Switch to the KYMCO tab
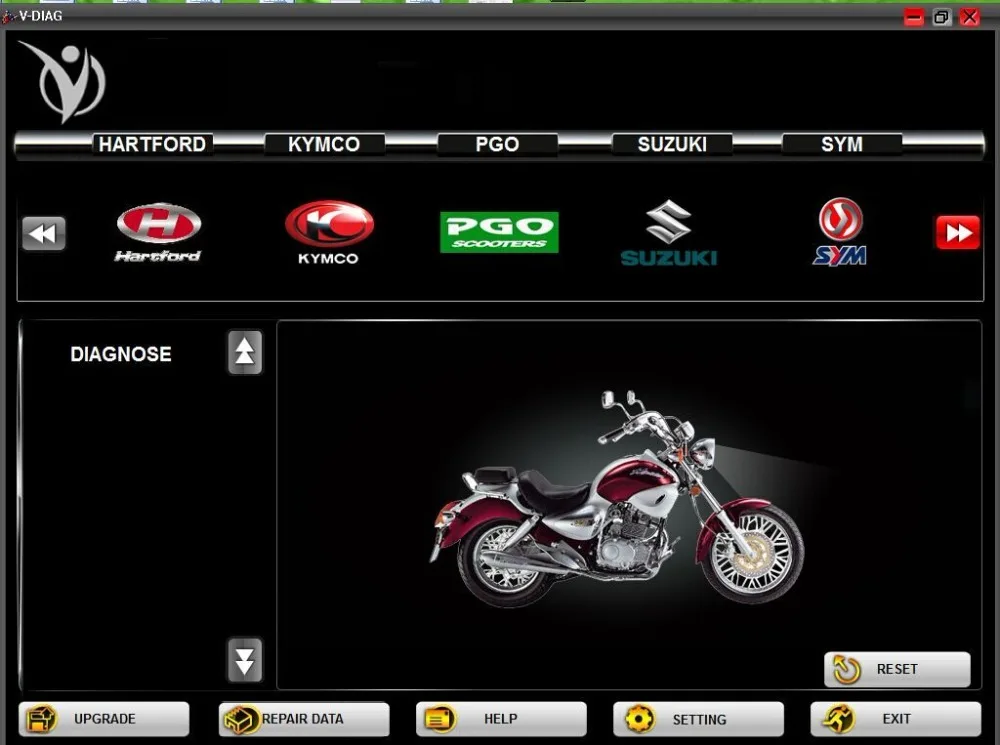Viewport: 1000px width, 745px height. pyautogui.click(x=324, y=144)
